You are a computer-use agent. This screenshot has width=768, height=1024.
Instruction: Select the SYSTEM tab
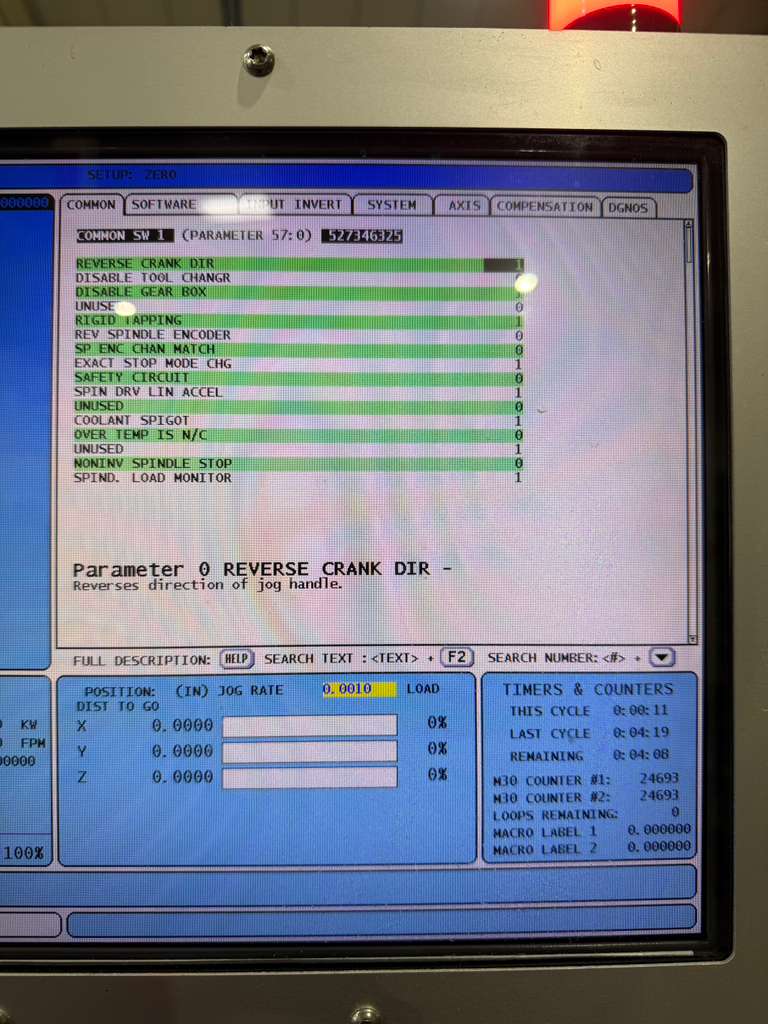pyautogui.click(x=391, y=204)
